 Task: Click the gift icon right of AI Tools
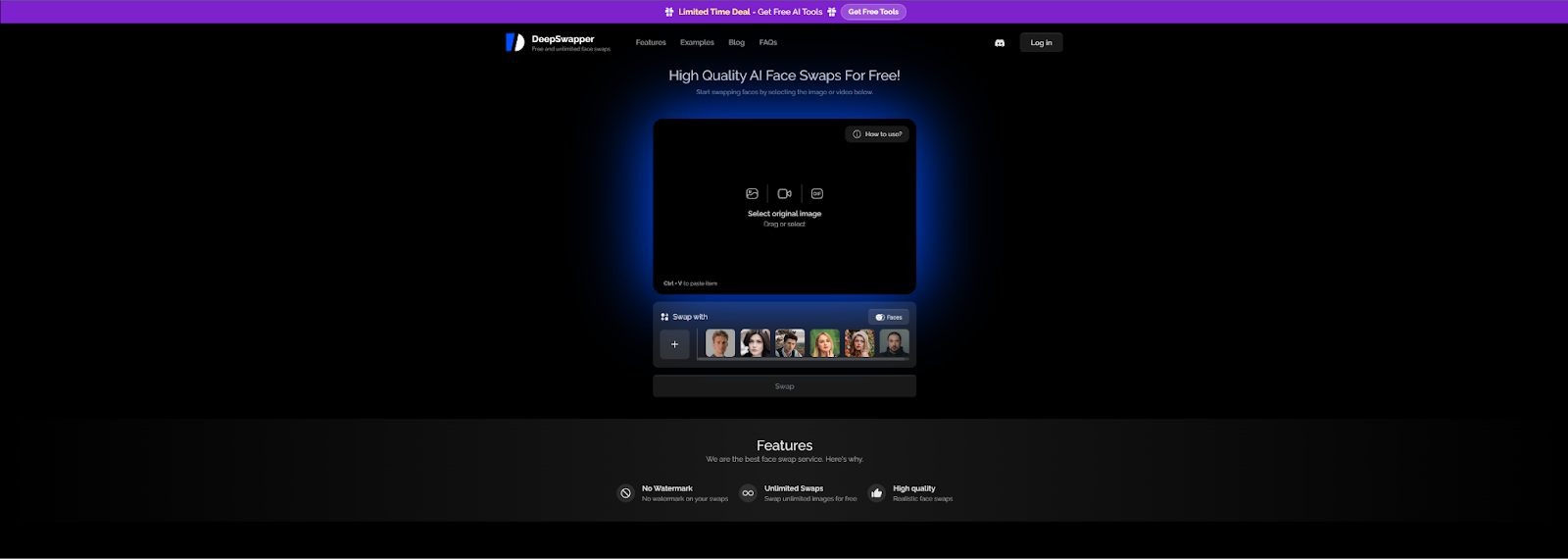831,12
